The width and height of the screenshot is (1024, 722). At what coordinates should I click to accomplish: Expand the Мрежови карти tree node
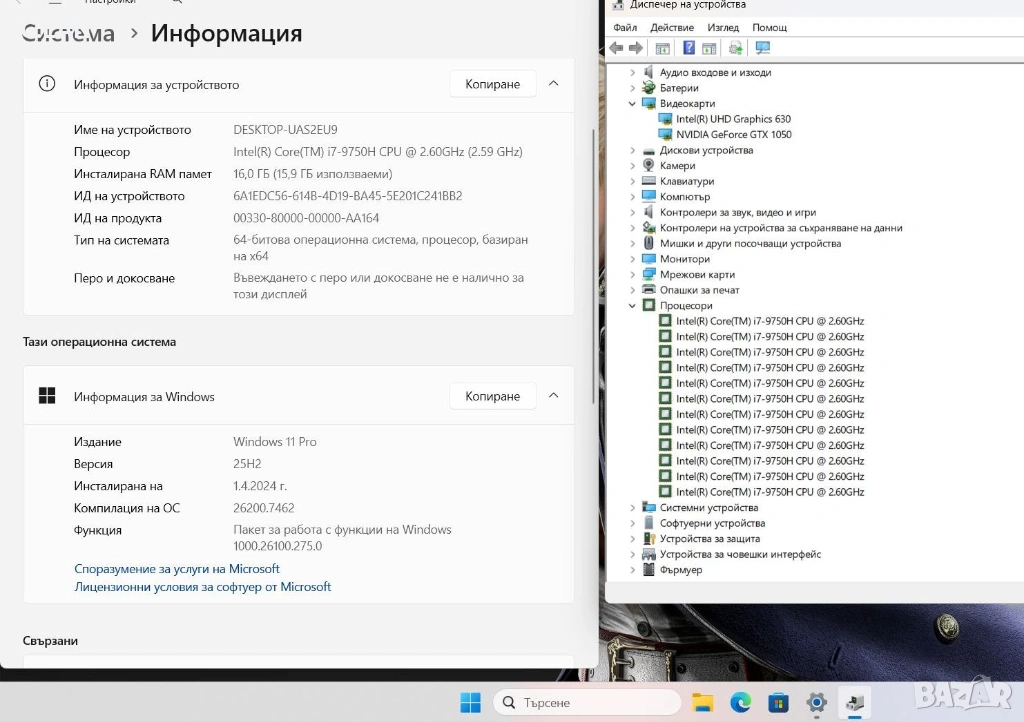click(x=632, y=275)
